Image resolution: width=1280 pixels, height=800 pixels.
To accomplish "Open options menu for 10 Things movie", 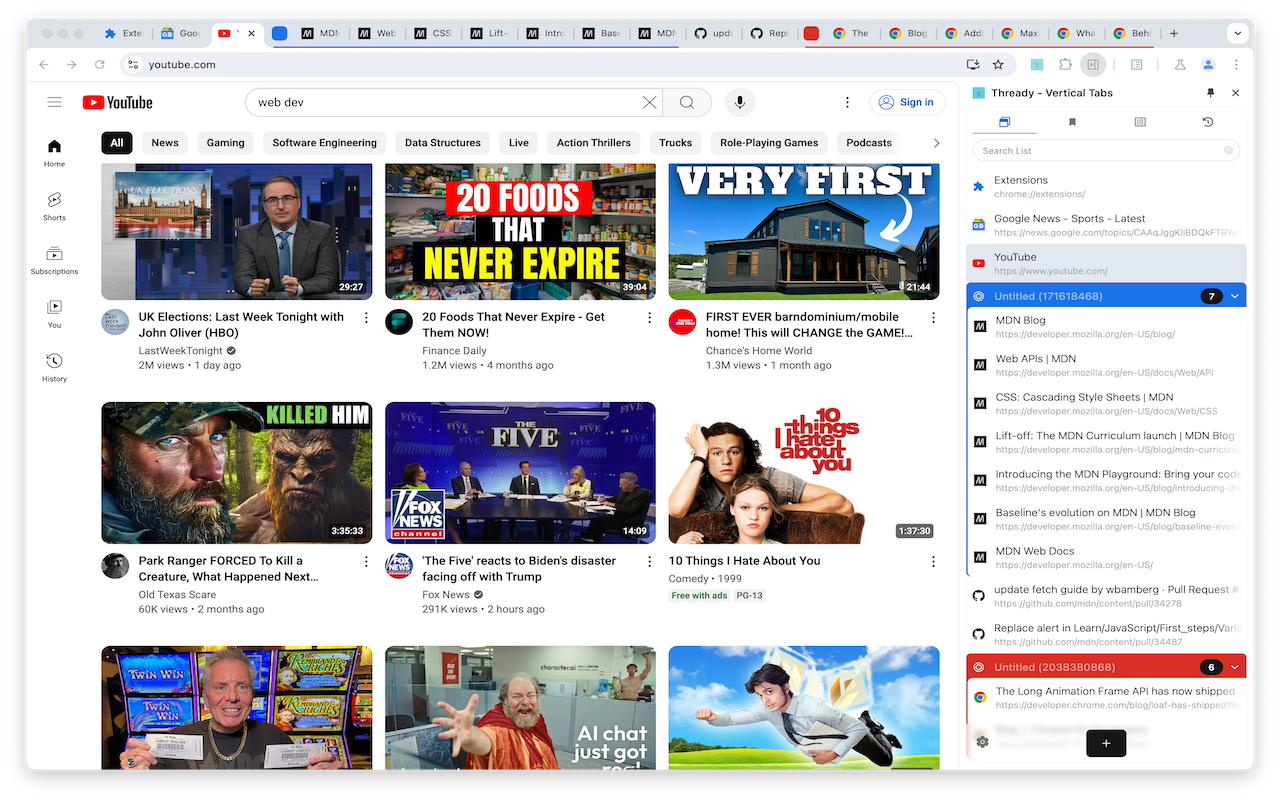I will click(x=933, y=562).
